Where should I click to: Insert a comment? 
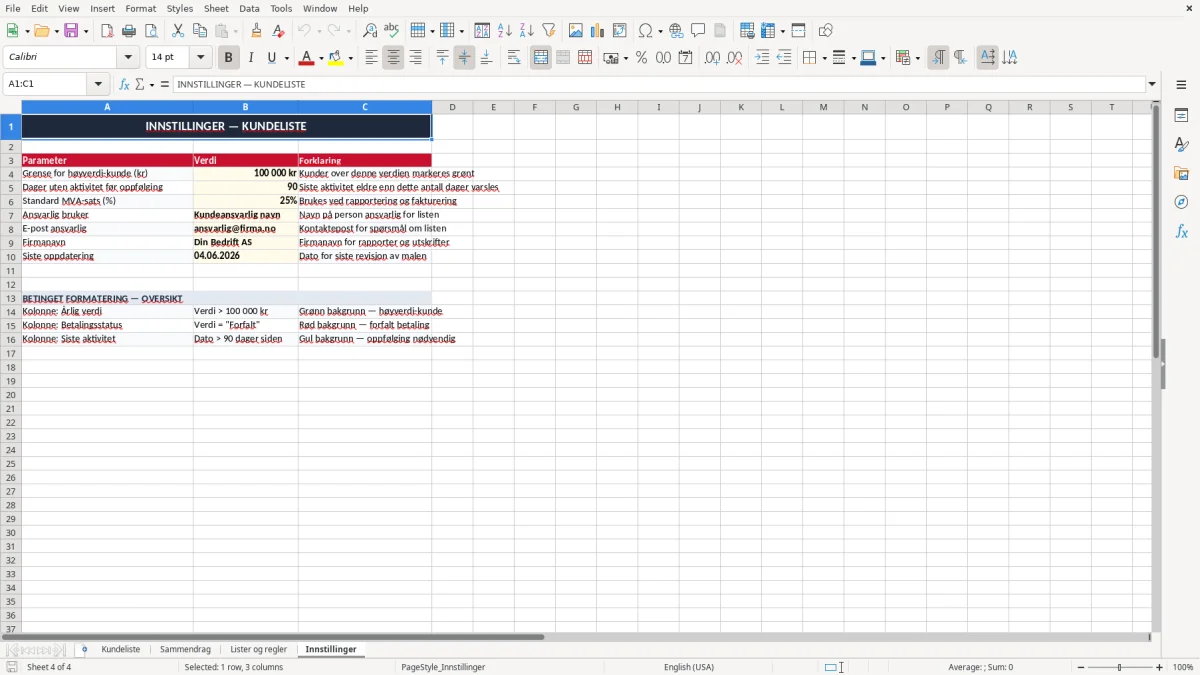click(698, 31)
